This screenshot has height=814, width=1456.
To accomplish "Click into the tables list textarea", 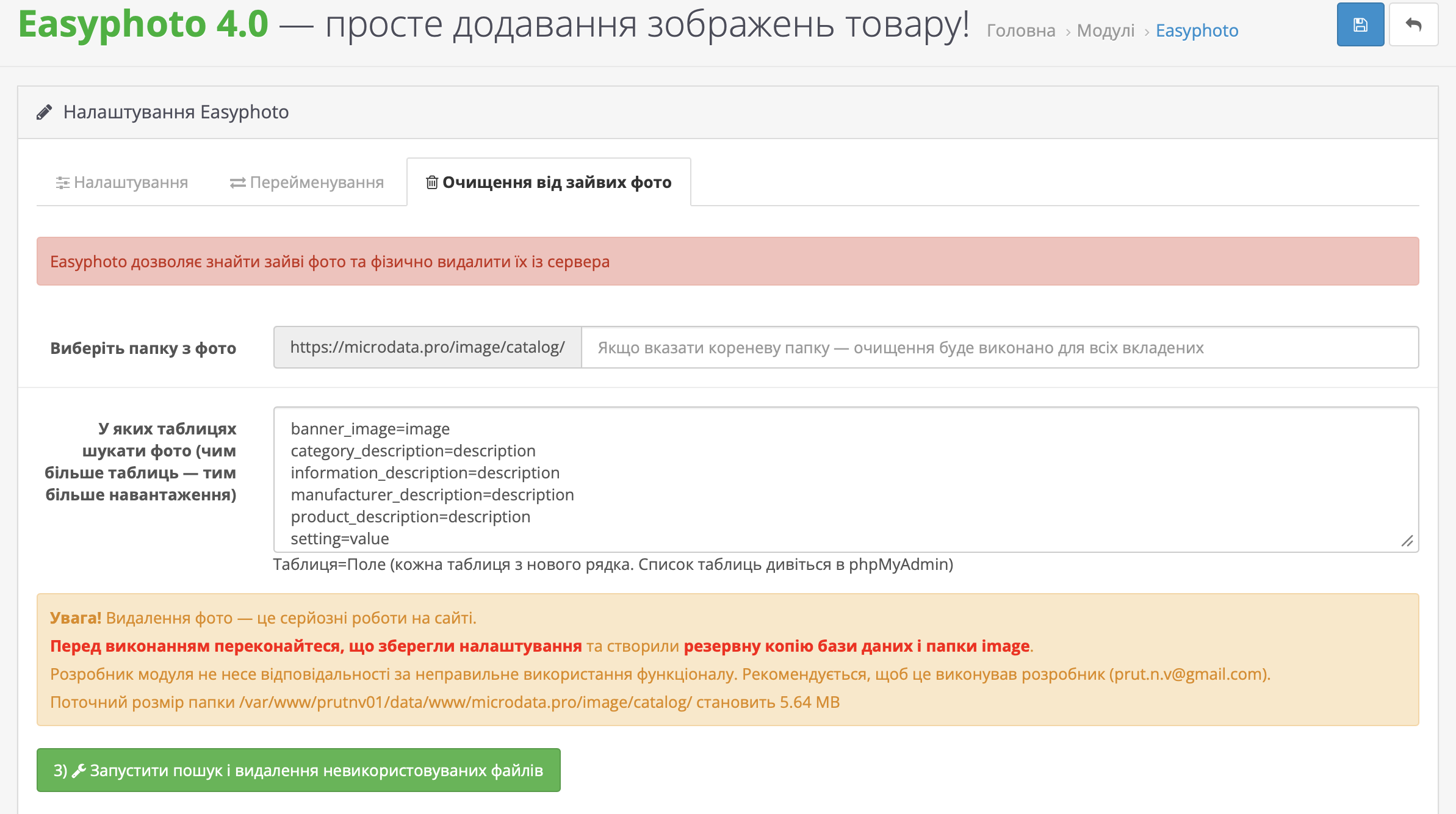I will [x=846, y=480].
